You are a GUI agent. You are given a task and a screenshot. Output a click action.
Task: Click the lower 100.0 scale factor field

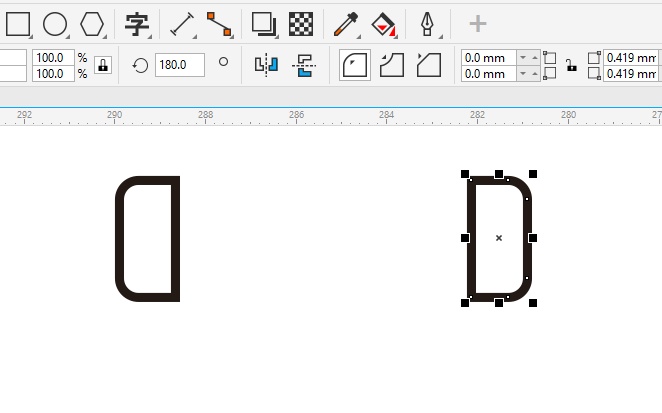(53, 73)
